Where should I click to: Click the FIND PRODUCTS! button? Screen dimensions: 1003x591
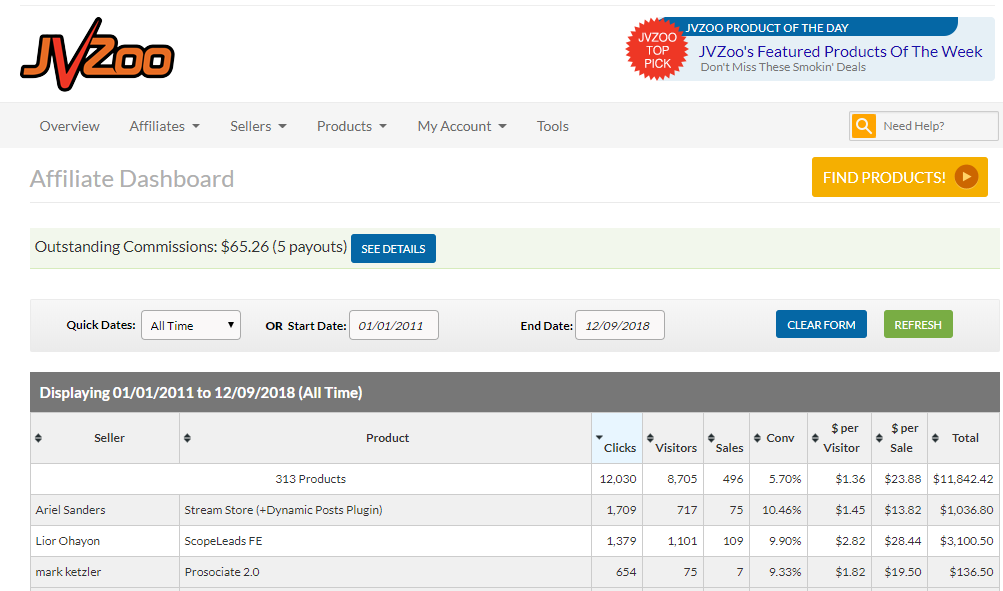[899, 177]
